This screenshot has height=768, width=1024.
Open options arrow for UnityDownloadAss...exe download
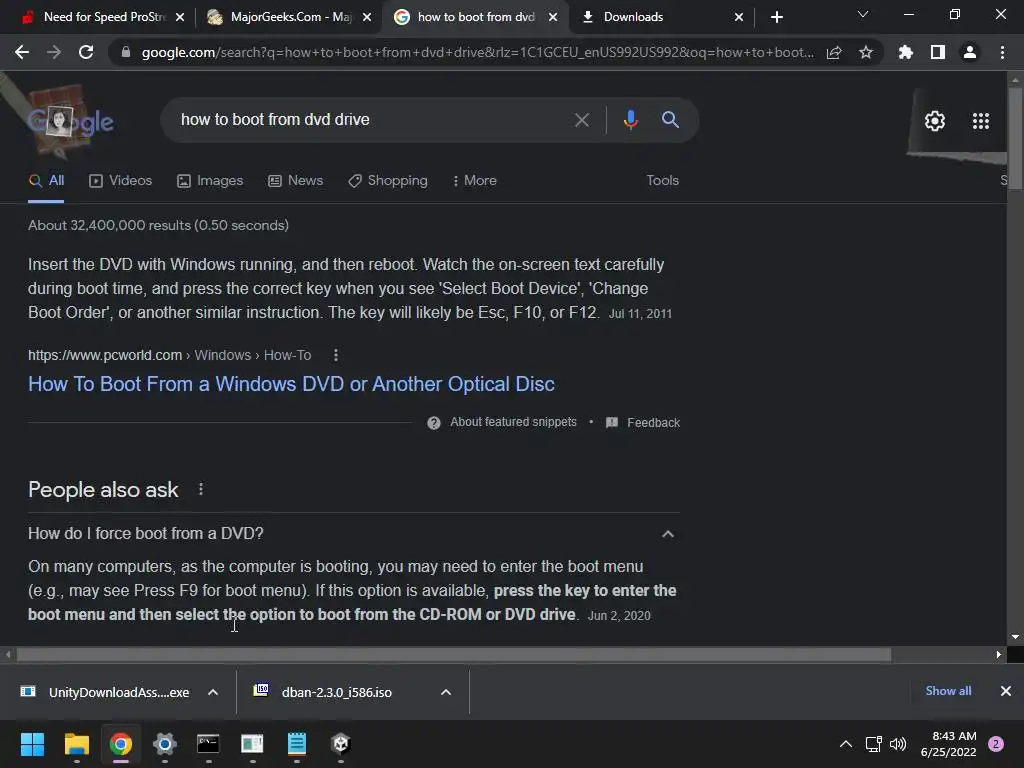213,692
